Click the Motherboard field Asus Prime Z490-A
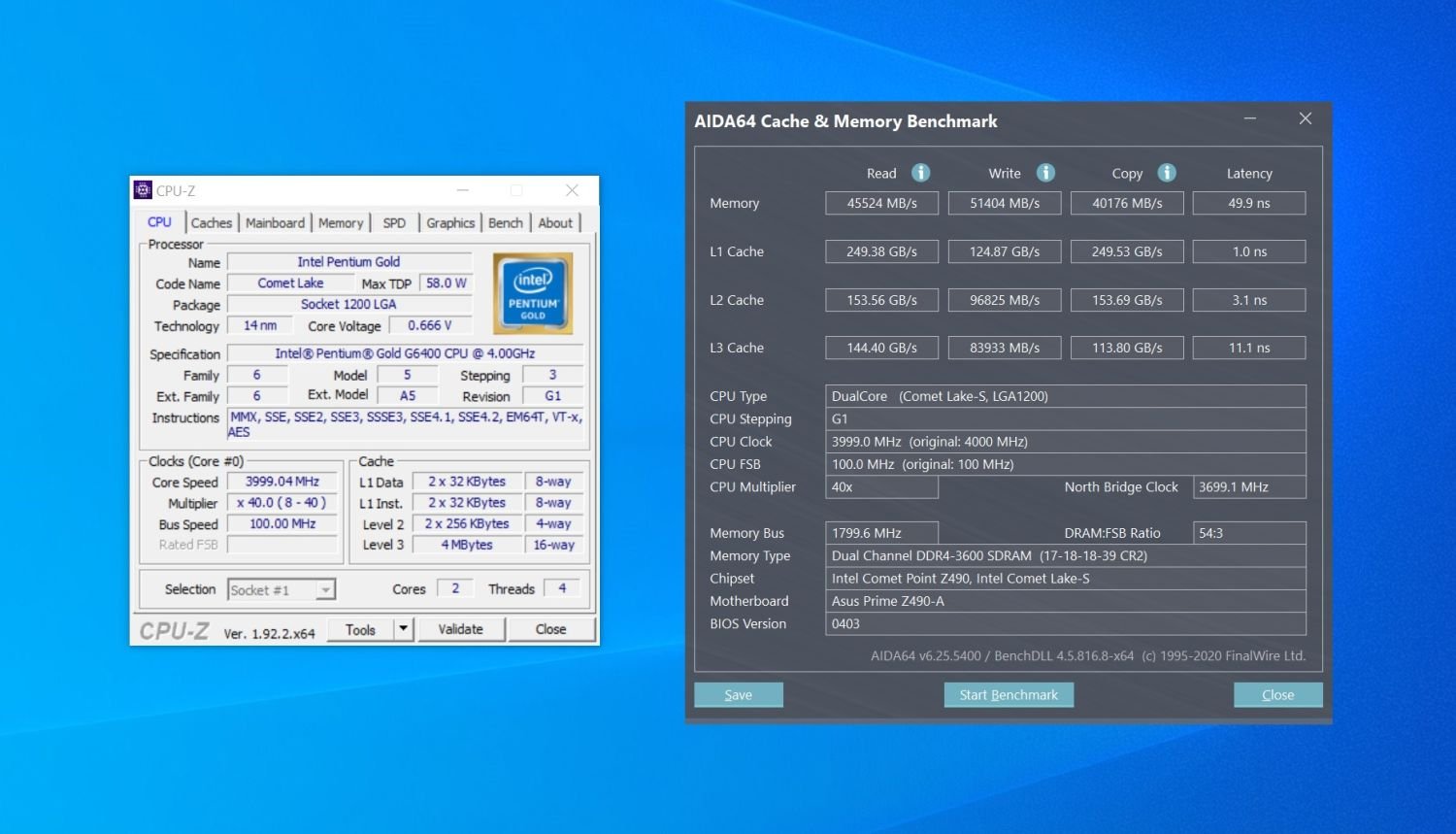This screenshot has width=1456, height=834. [1066, 601]
